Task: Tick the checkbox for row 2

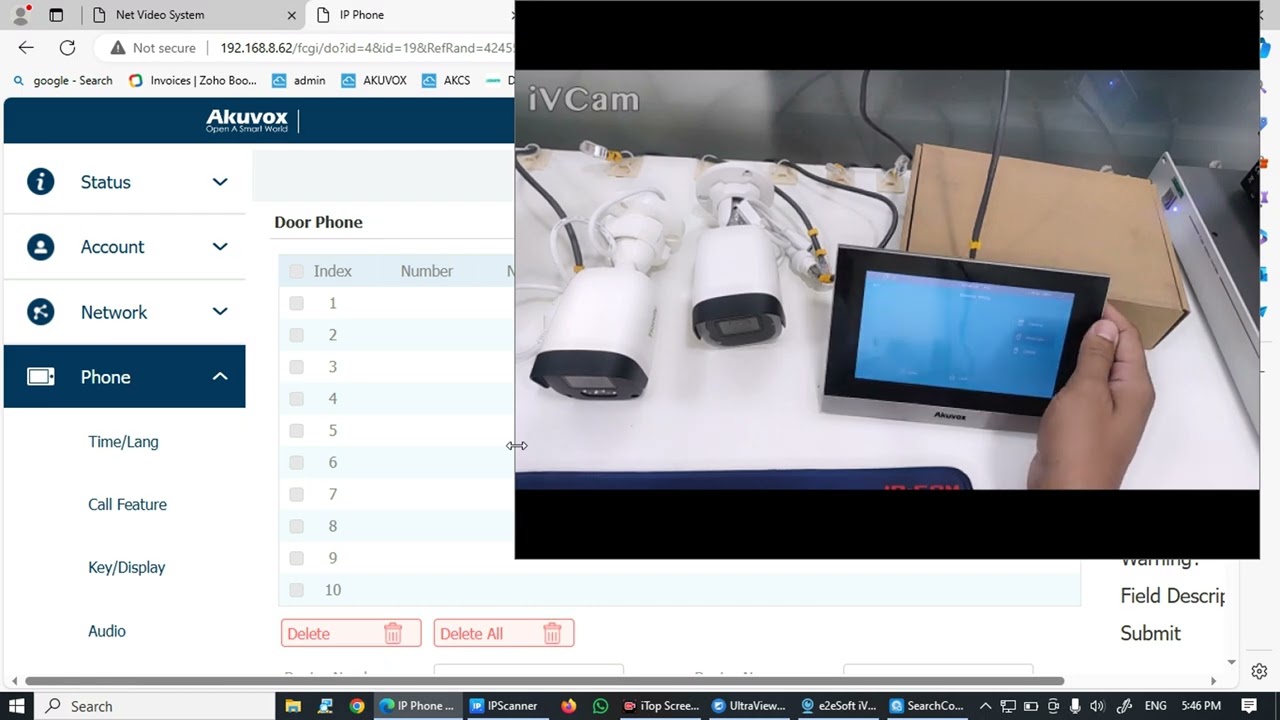Action: click(x=296, y=335)
